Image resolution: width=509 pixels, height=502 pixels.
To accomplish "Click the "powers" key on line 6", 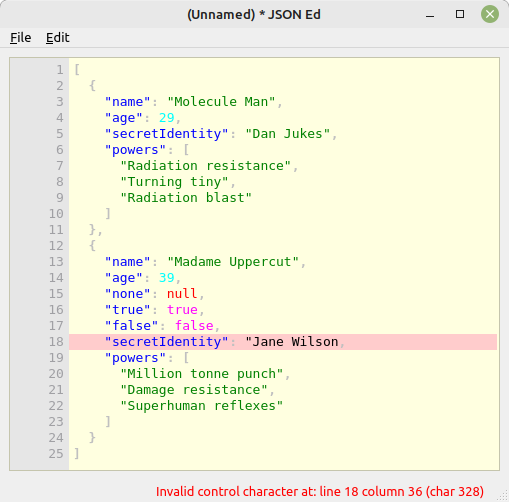I will (x=135, y=150).
